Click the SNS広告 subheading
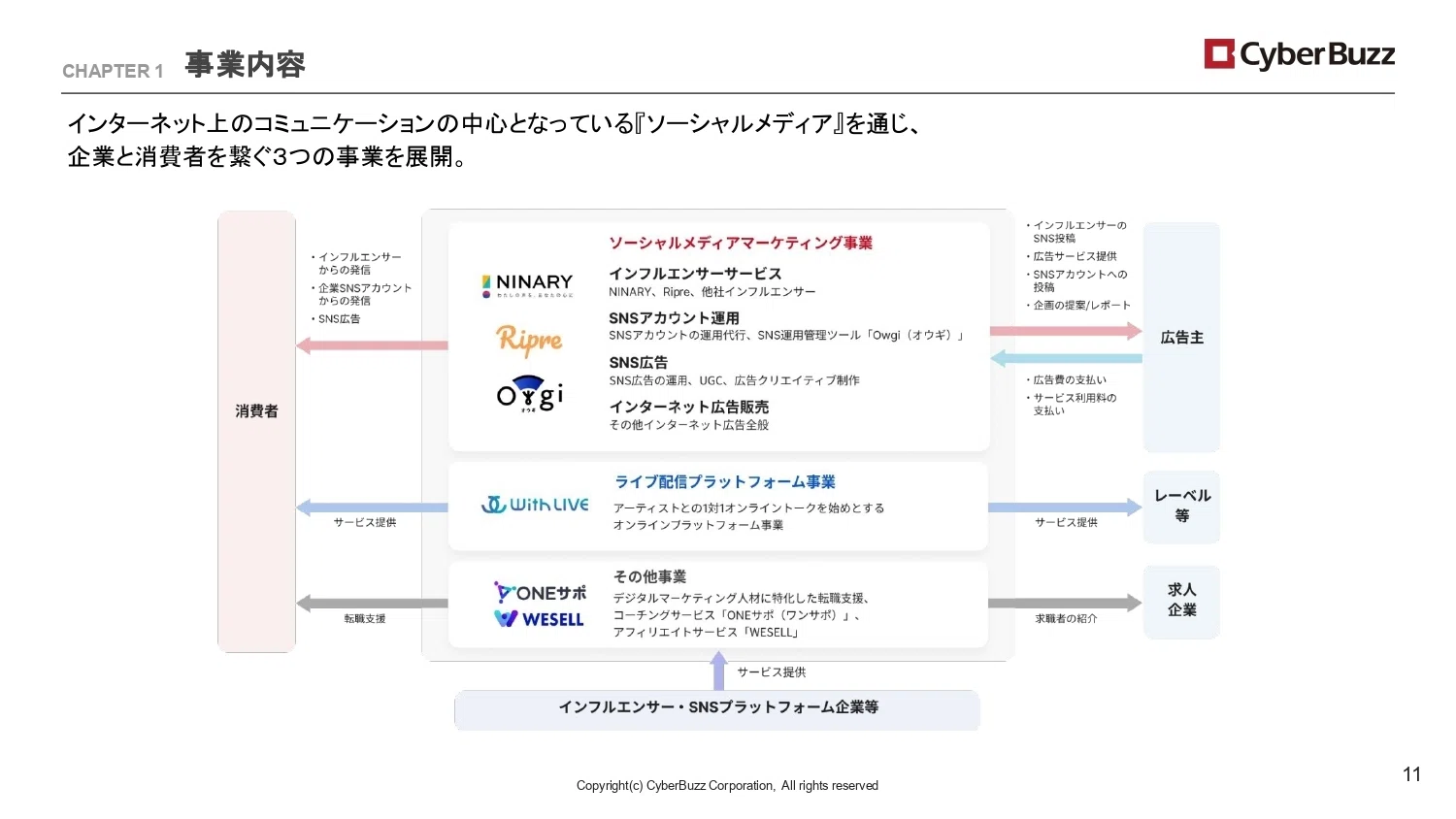 tap(638, 362)
